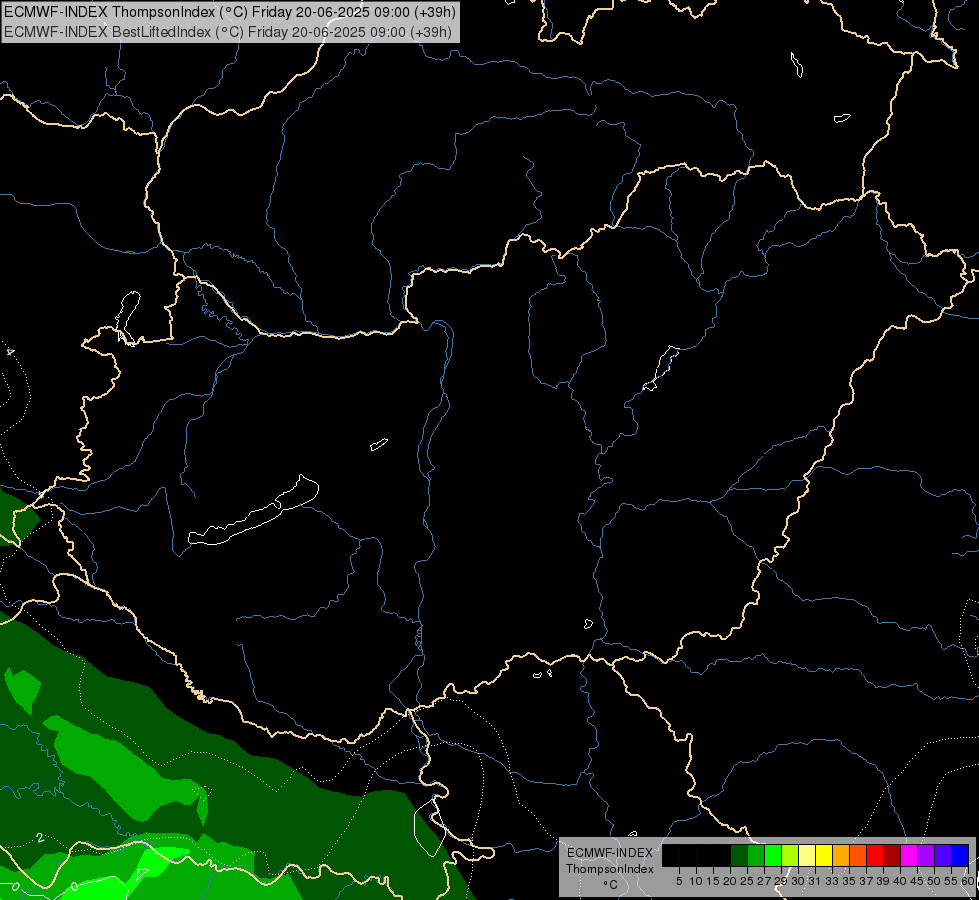Select the blue 55-60 legend swatch
This screenshot has height=900, width=979.
[960, 855]
